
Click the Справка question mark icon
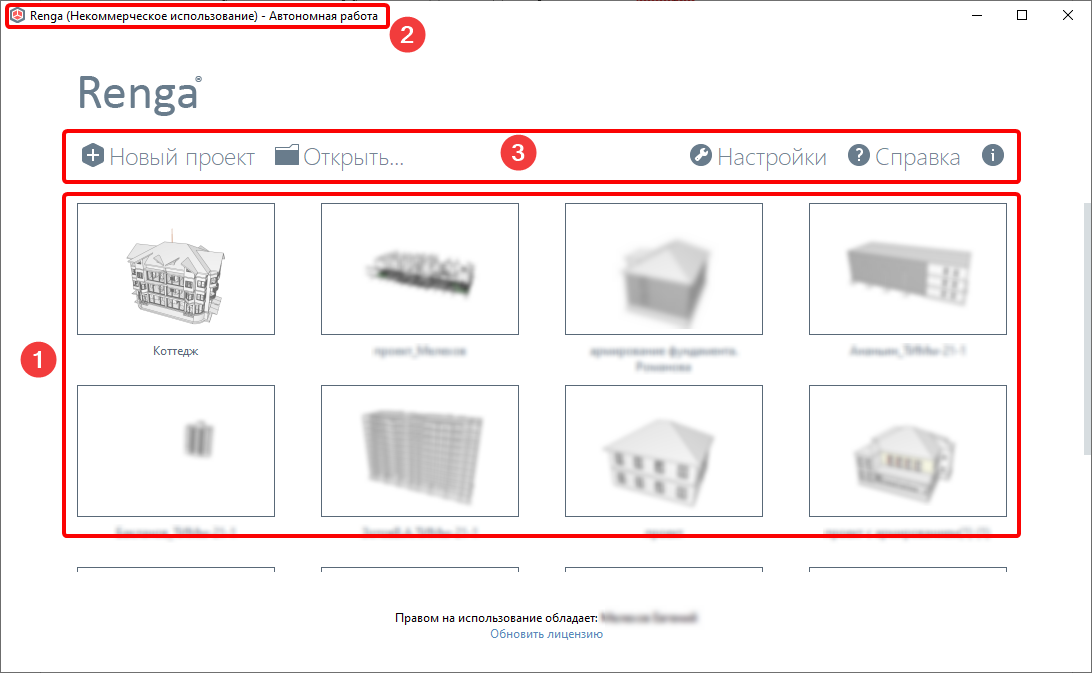pos(859,155)
